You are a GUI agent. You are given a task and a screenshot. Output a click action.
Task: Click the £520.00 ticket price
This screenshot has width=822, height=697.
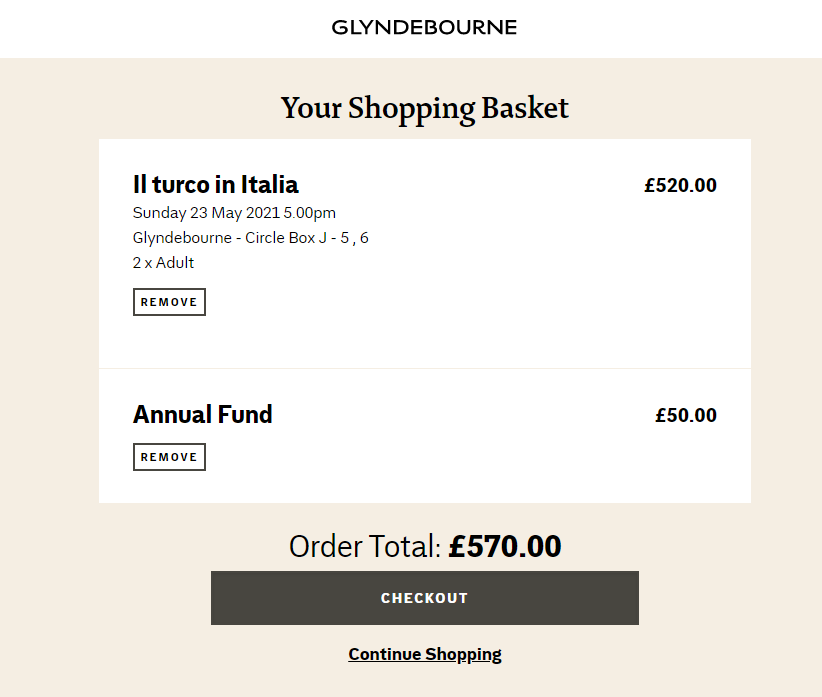[680, 185]
